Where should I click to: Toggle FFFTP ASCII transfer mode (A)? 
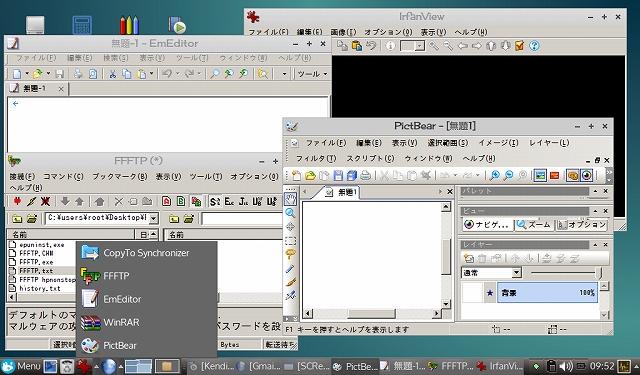(x=166, y=201)
